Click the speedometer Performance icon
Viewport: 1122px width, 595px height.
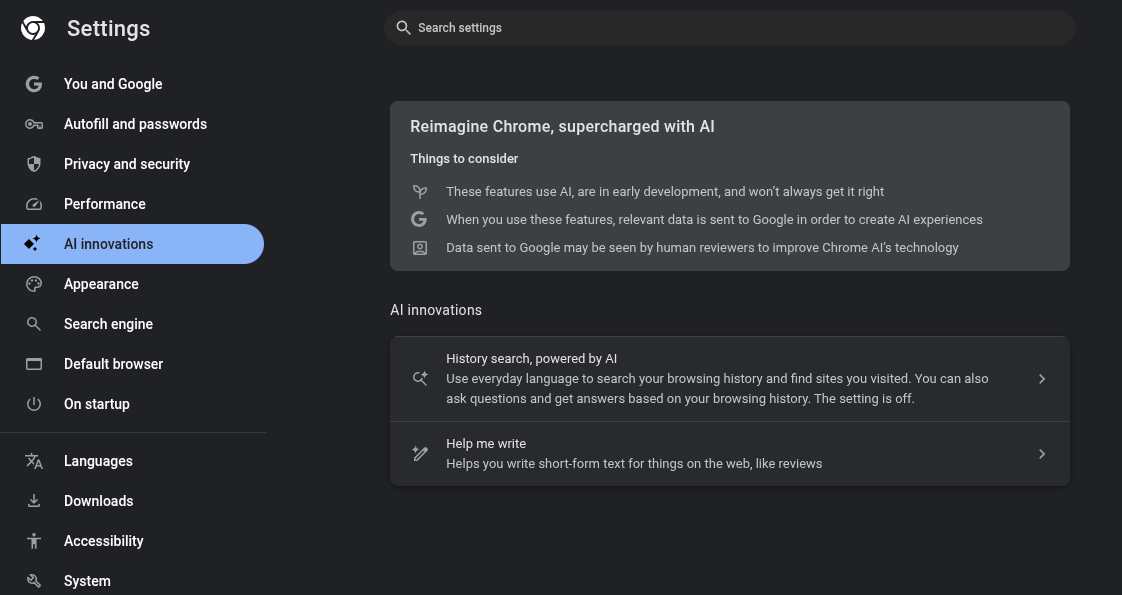tap(34, 204)
